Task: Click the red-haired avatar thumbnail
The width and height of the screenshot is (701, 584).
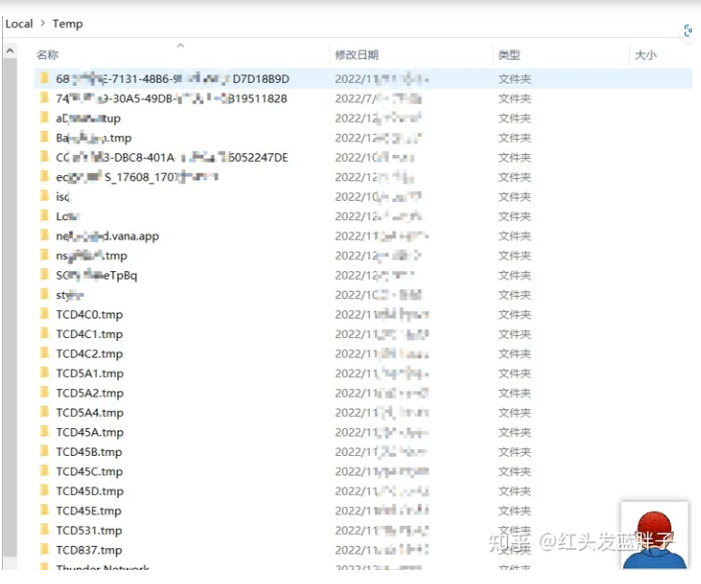Action: 653,533
